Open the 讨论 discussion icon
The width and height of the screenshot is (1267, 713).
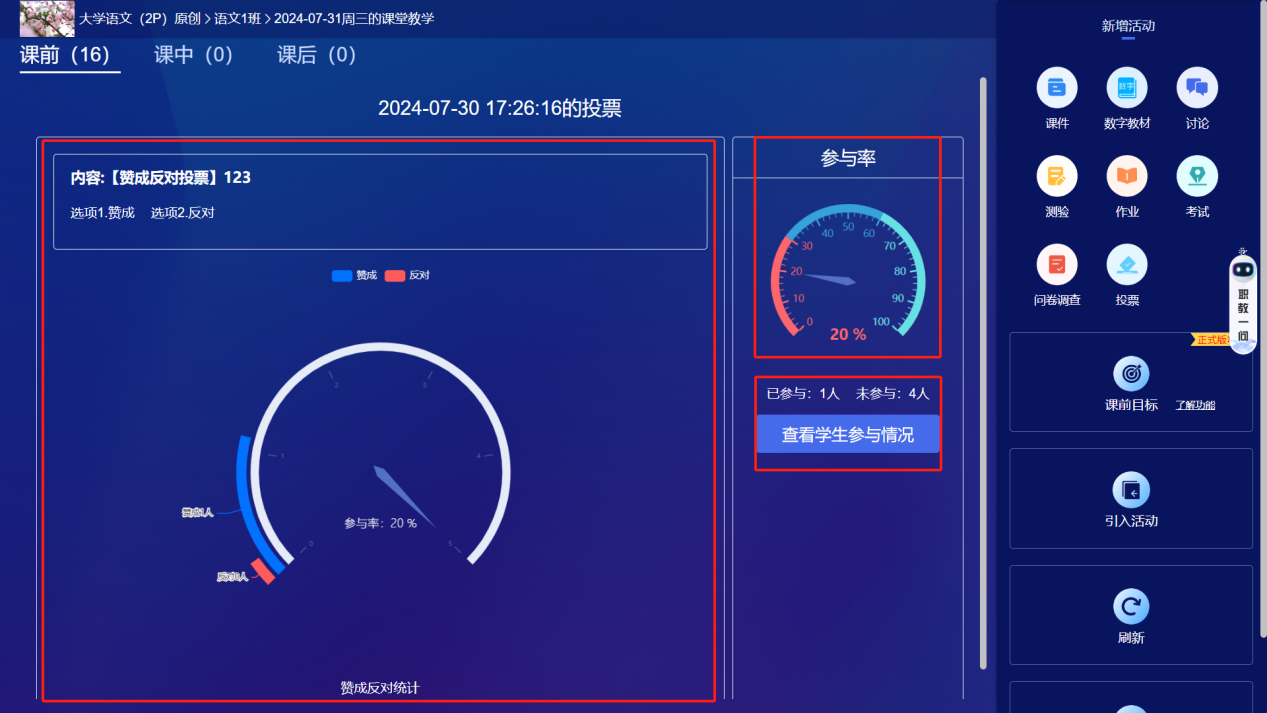tap(1197, 87)
